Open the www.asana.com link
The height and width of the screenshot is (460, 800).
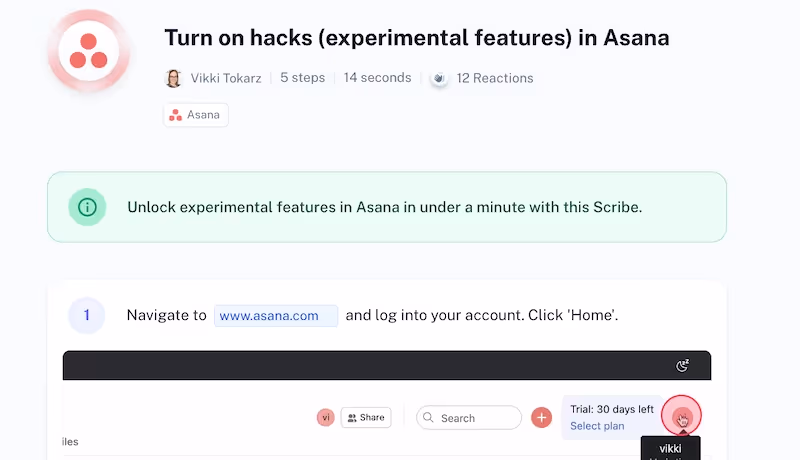coord(276,316)
